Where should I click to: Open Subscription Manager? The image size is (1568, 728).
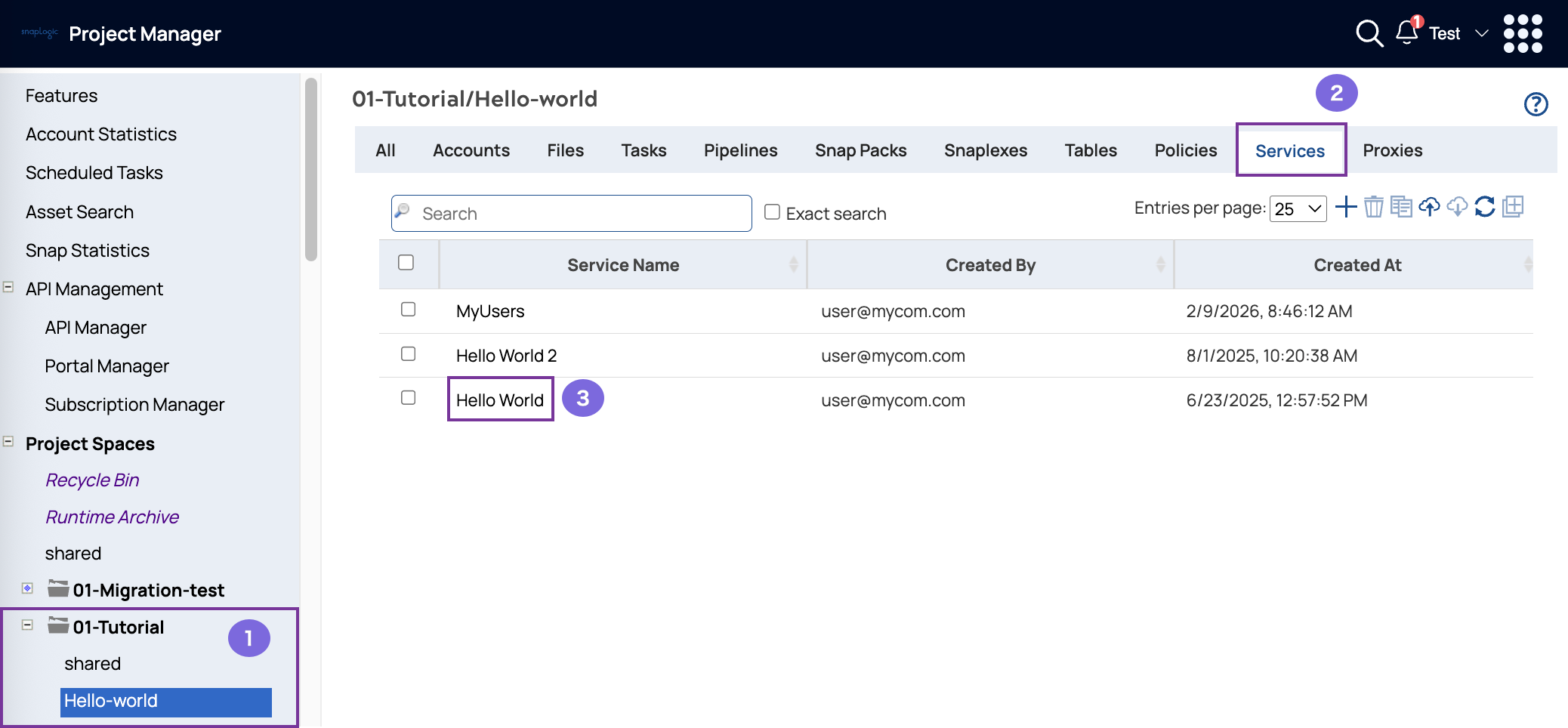134,405
